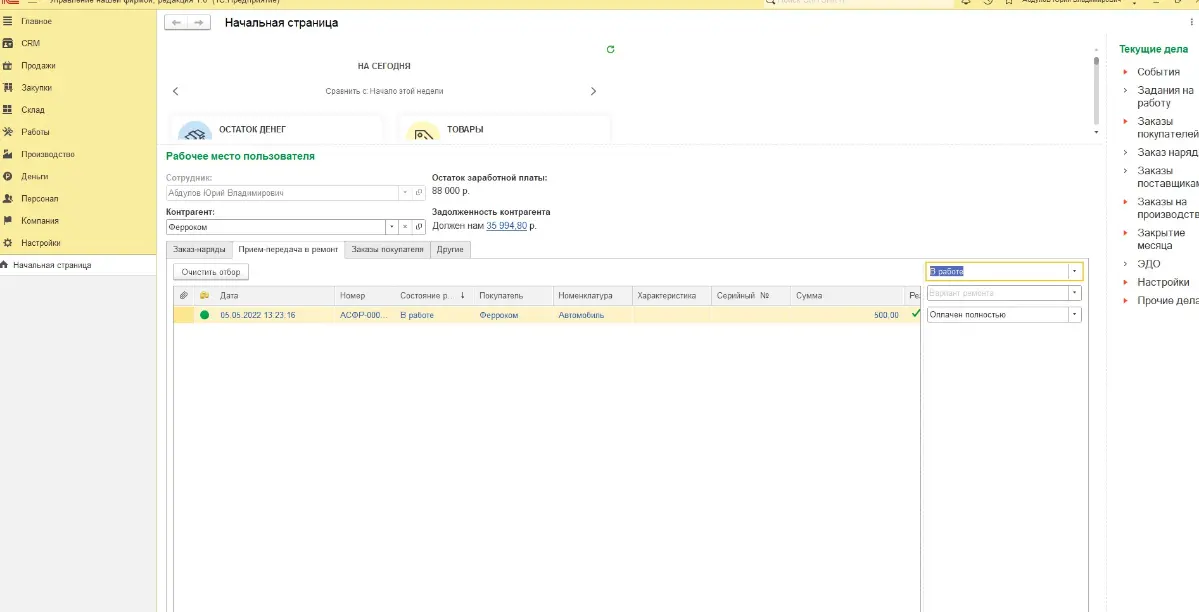Click the Вариант ремонта input field

(996, 293)
